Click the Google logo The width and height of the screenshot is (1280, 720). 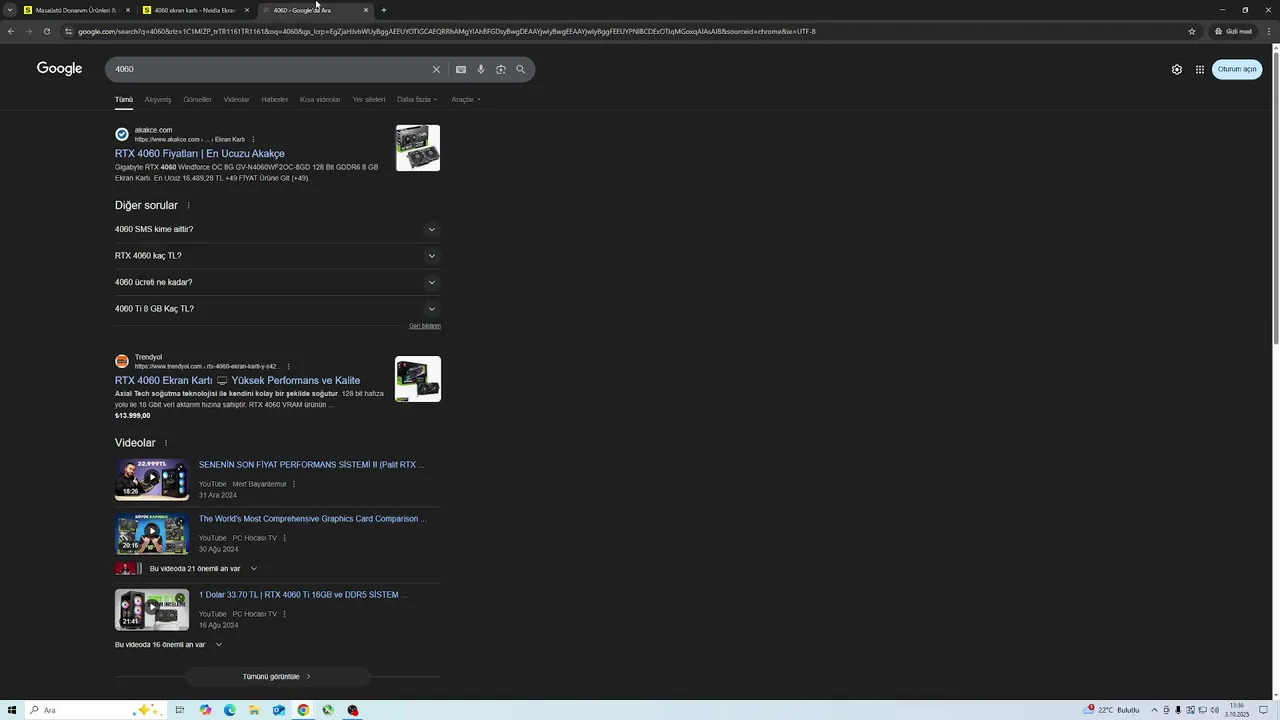59,68
